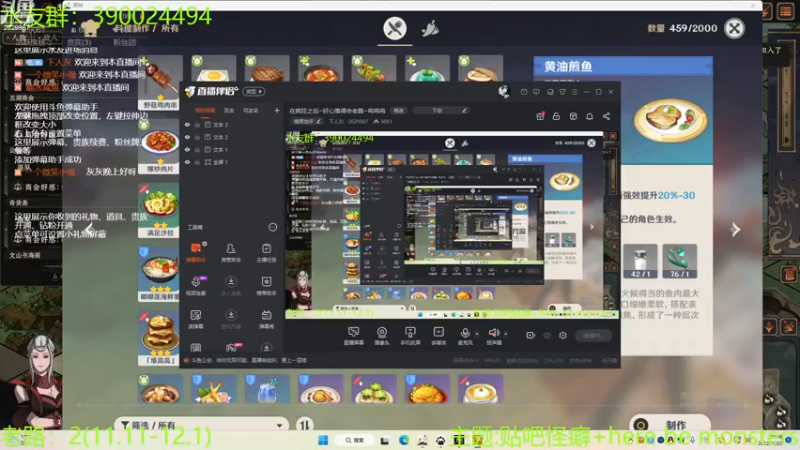Switch to the second scene tab in streaming app
Image resolution: width=800 pixels, height=450 pixels.
pyautogui.click(x=229, y=110)
